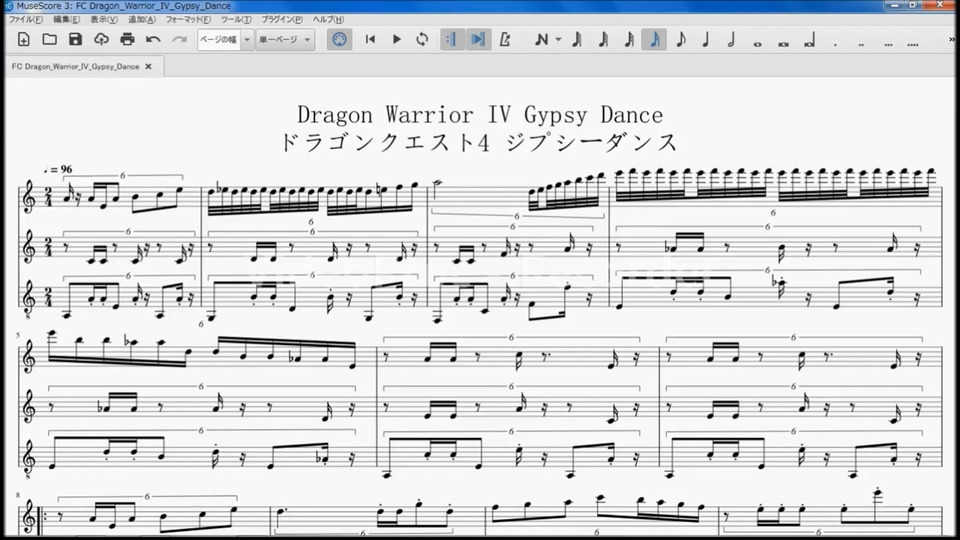Open the note input mode dropdown arrow
The width and height of the screenshot is (960, 540).
558,40
